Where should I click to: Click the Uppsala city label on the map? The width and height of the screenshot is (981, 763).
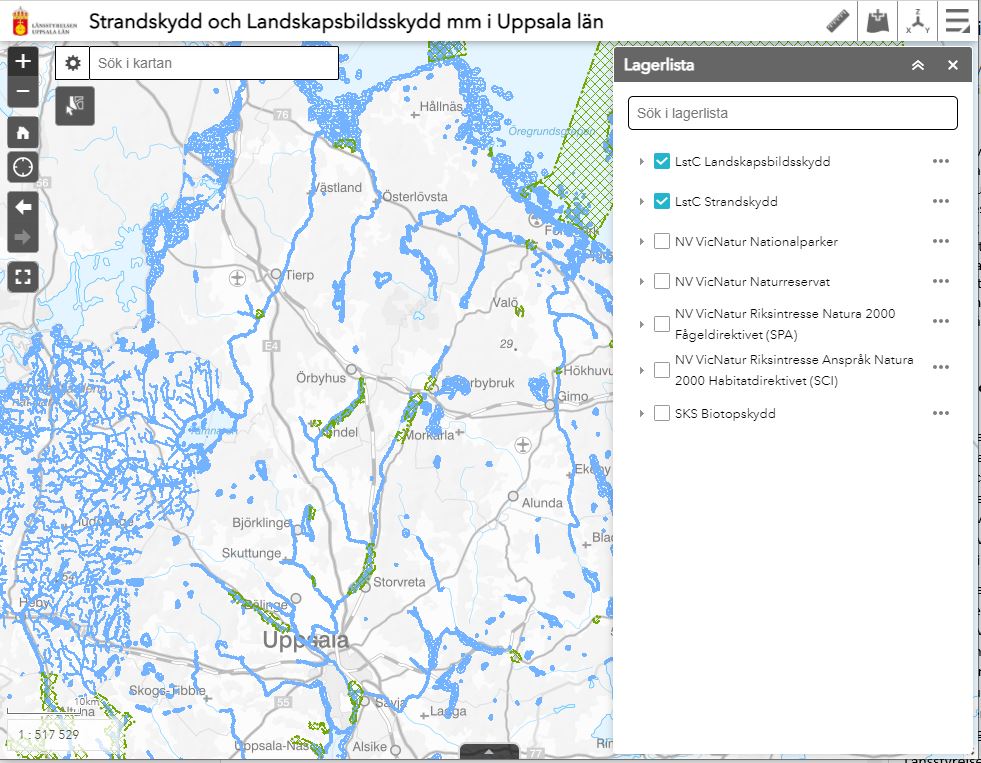[x=305, y=640]
